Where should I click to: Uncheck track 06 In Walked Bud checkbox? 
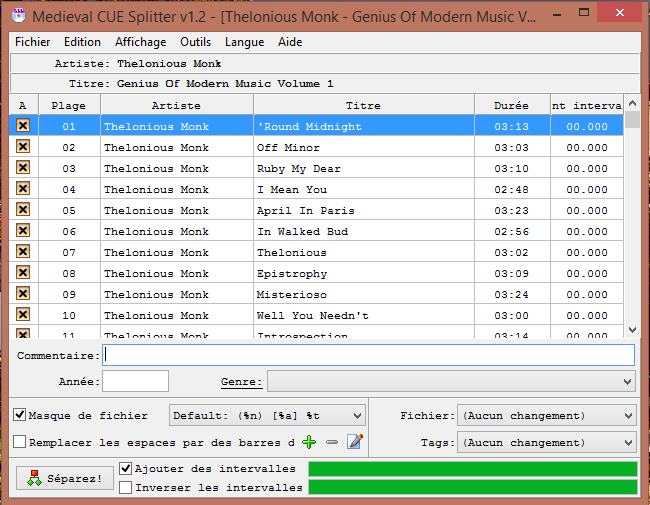[23, 231]
